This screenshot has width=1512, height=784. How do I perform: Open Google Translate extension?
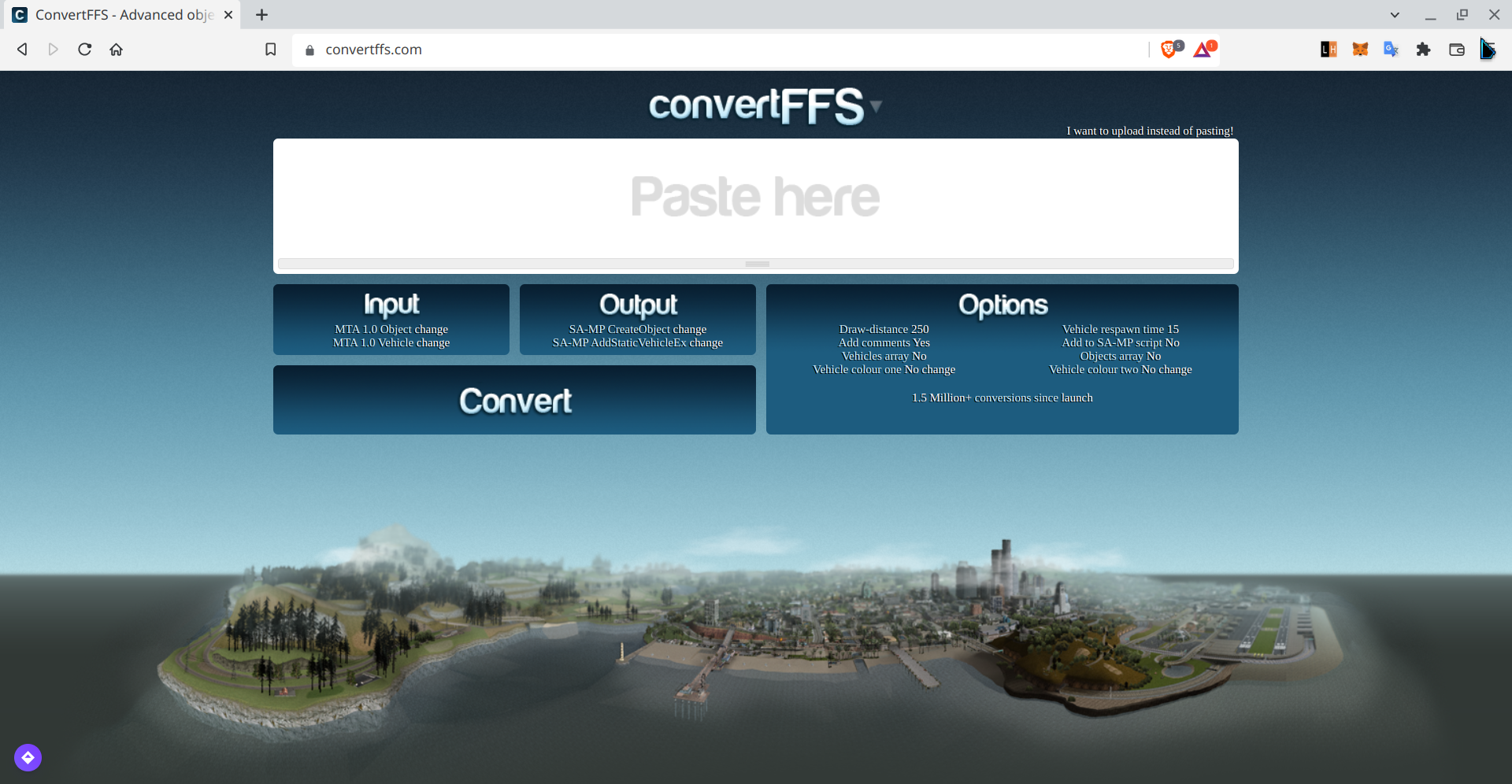pyautogui.click(x=1392, y=50)
